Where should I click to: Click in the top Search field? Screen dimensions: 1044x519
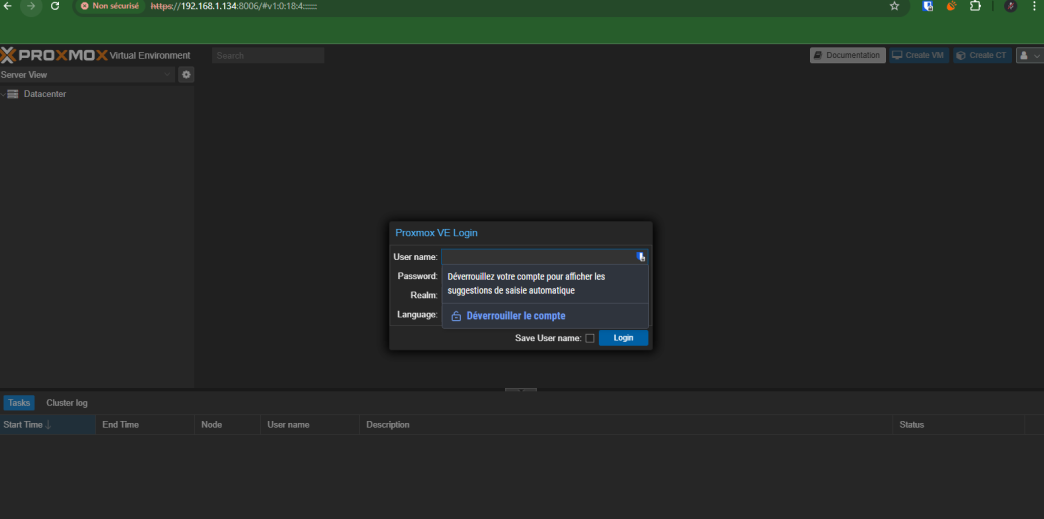point(268,56)
